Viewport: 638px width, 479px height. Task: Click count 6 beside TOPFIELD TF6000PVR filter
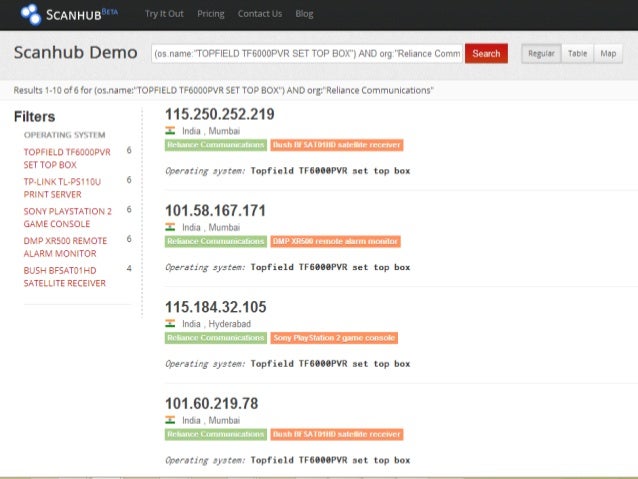tap(129, 150)
